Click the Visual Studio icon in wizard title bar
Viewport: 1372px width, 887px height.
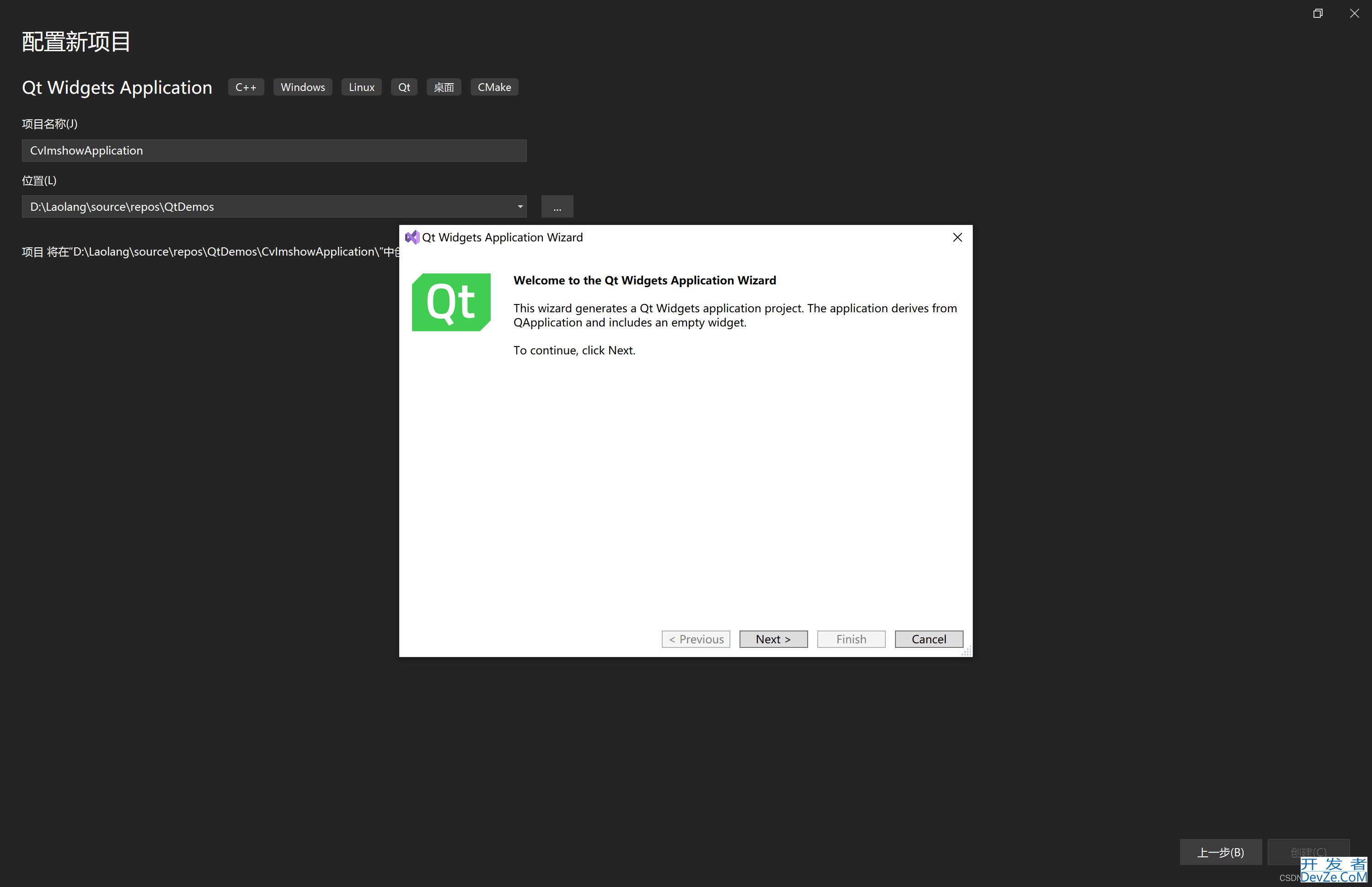(x=412, y=237)
